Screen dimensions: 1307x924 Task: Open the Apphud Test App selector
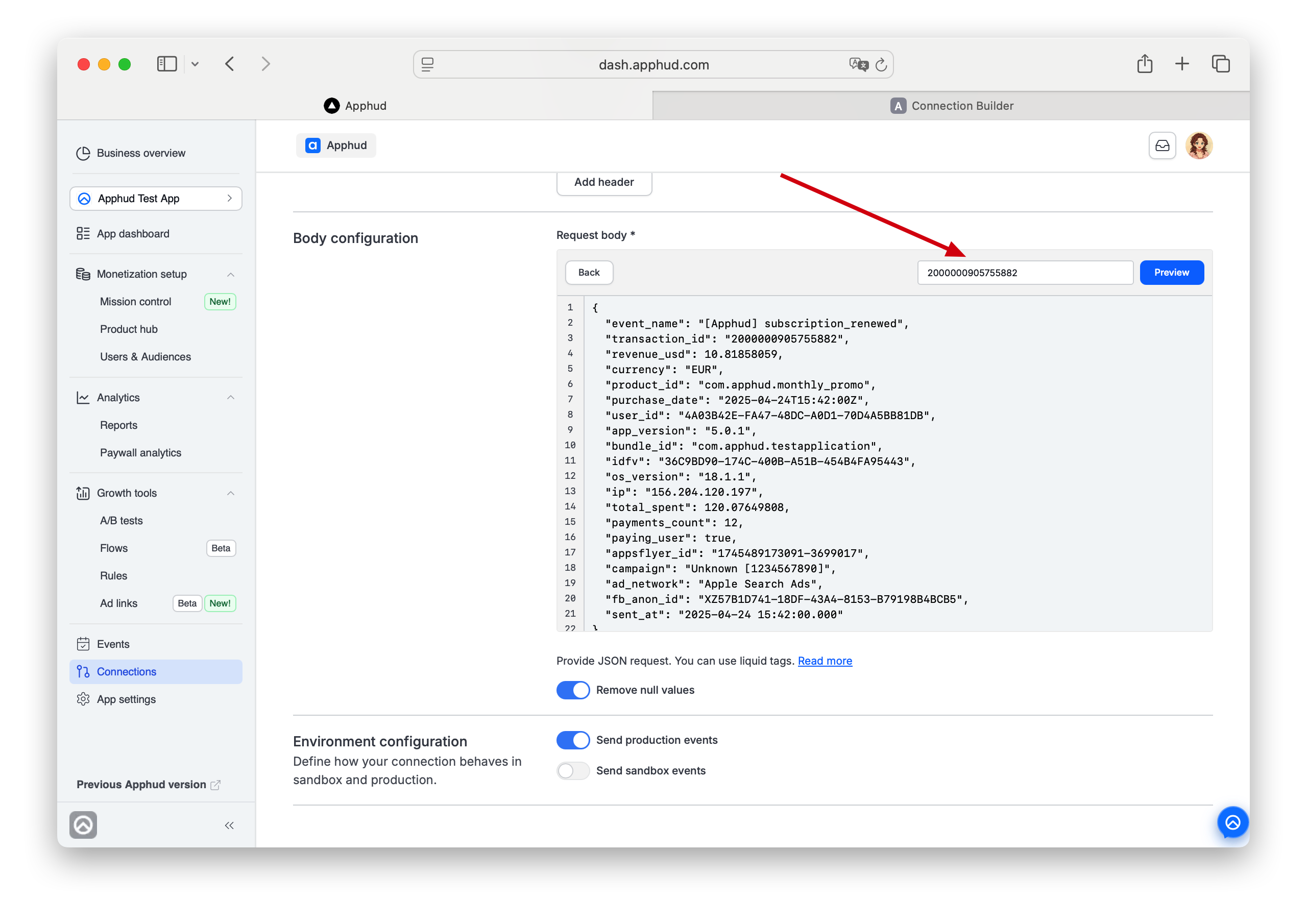pyautogui.click(x=156, y=199)
